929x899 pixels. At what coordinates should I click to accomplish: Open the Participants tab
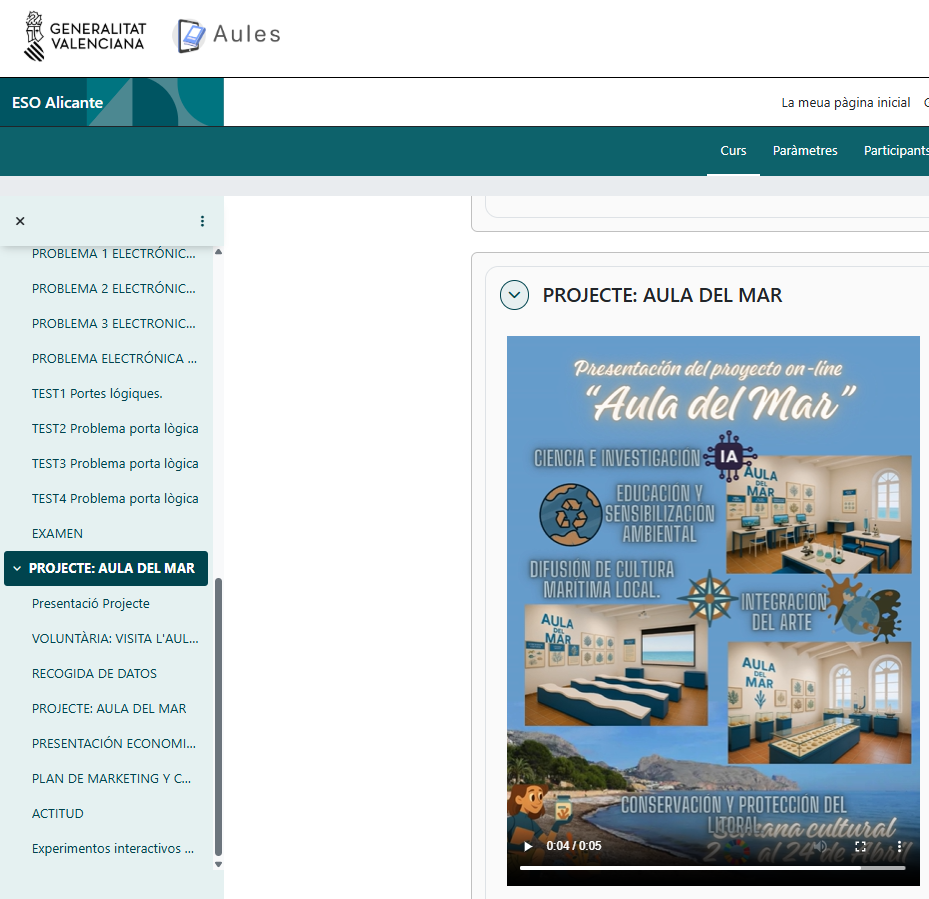896,151
